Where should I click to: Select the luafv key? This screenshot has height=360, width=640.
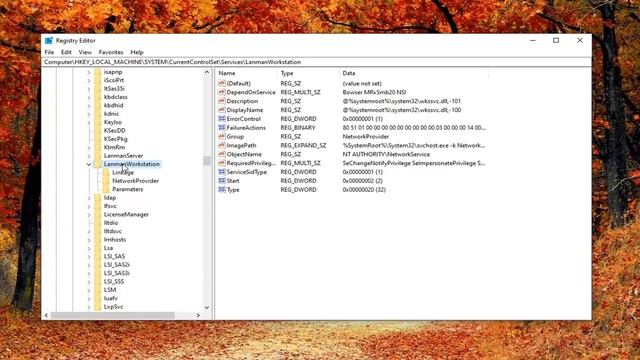(x=111, y=298)
